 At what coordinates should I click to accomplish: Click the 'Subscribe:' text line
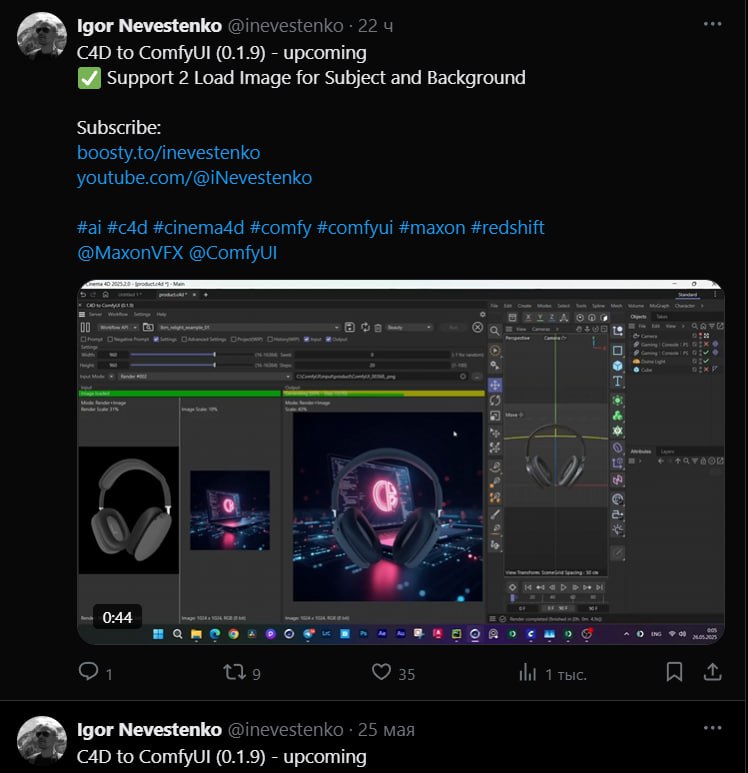[119, 128]
